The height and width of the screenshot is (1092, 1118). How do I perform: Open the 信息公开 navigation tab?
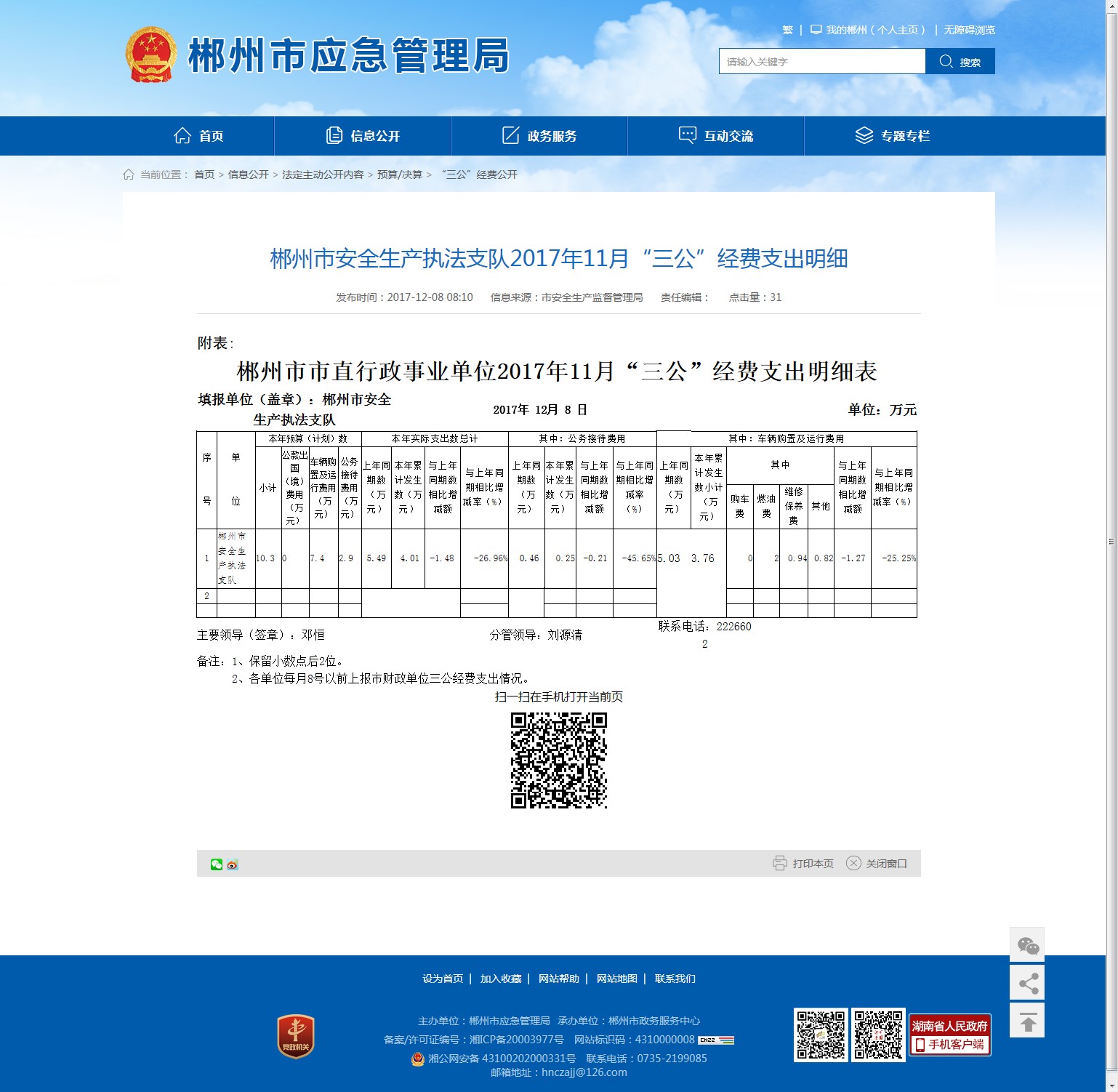(363, 136)
